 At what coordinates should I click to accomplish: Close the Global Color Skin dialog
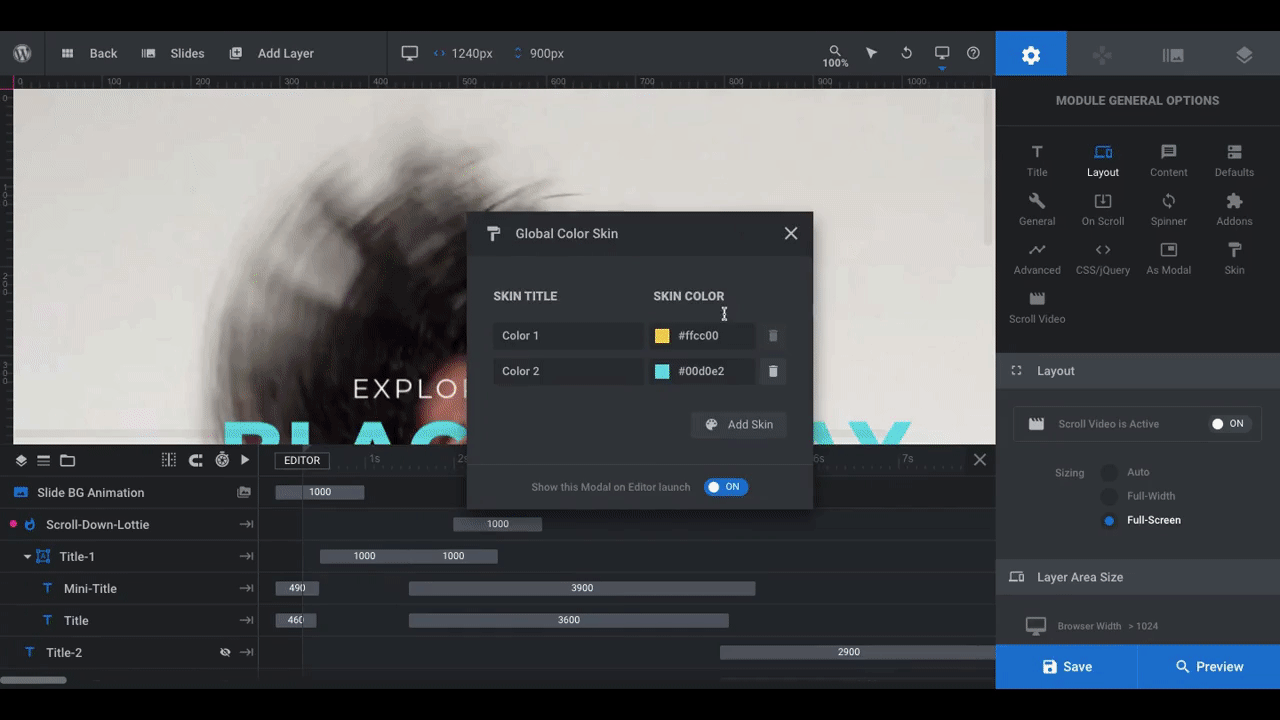(791, 233)
